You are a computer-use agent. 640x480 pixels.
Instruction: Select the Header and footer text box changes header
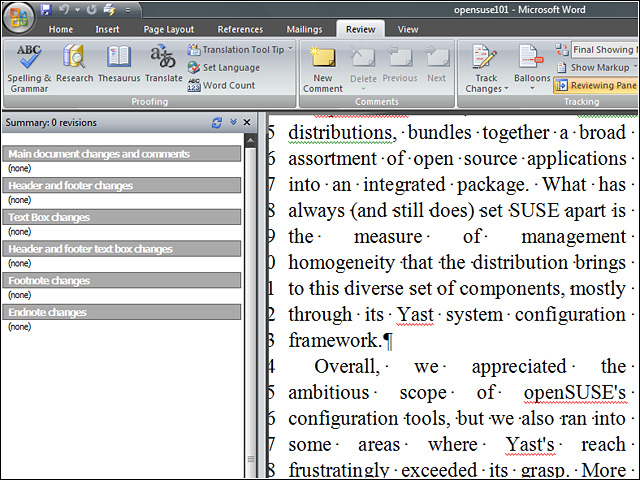(x=122, y=249)
